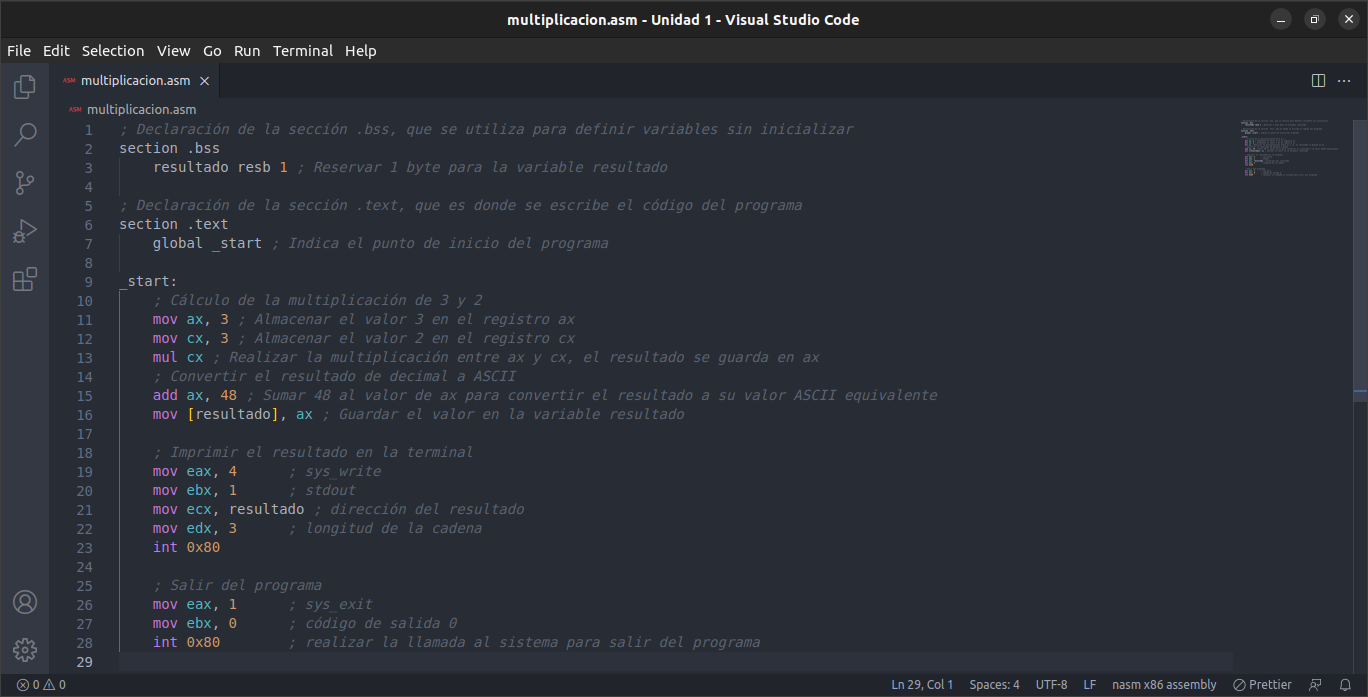Click the 'global _start' statement
The height and width of the screenshot is (697, 1368).
coord(207,244)
